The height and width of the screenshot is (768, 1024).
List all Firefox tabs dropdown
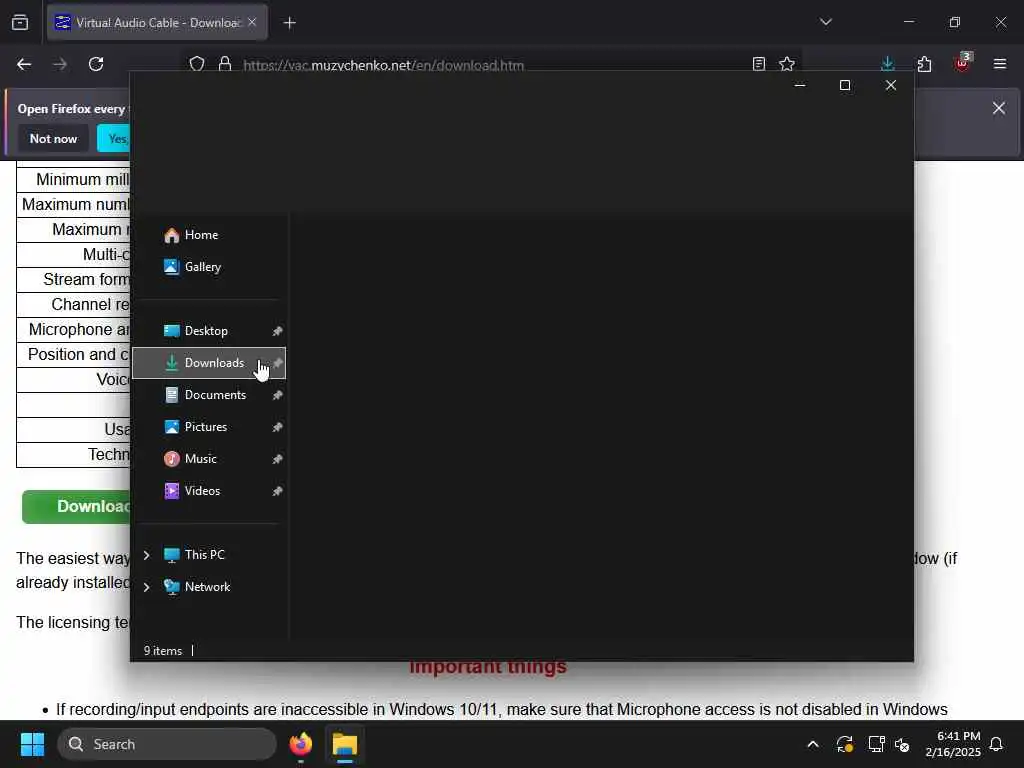(x=825, y=22)
